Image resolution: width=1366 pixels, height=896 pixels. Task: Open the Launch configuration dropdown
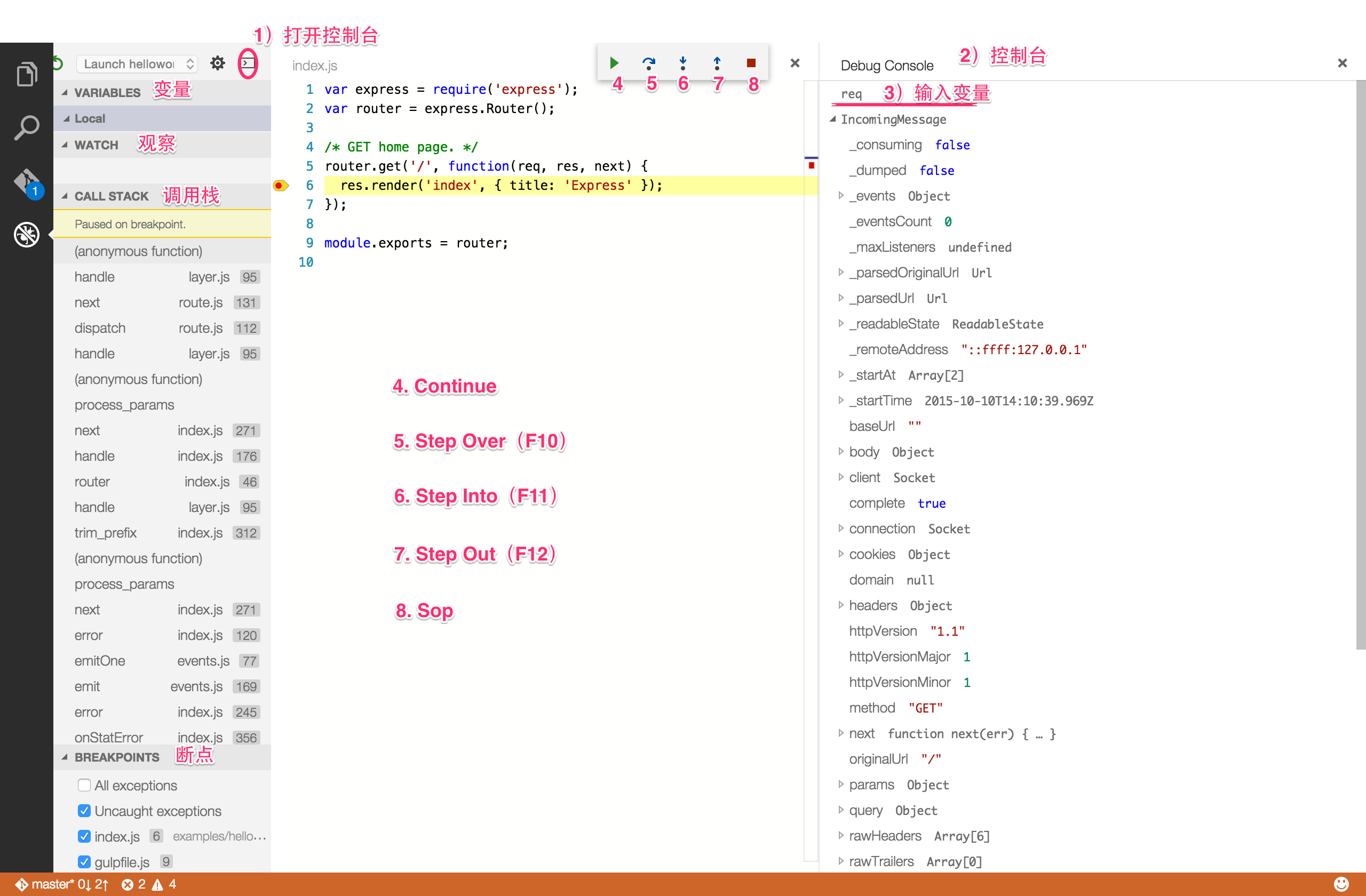[137, 63]
